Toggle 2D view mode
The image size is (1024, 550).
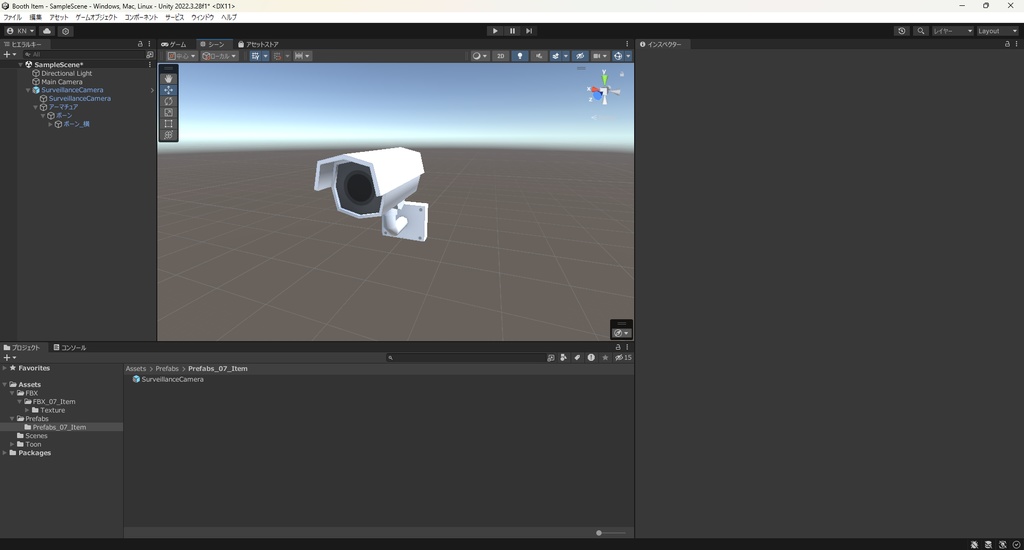[x=501, y=56]
